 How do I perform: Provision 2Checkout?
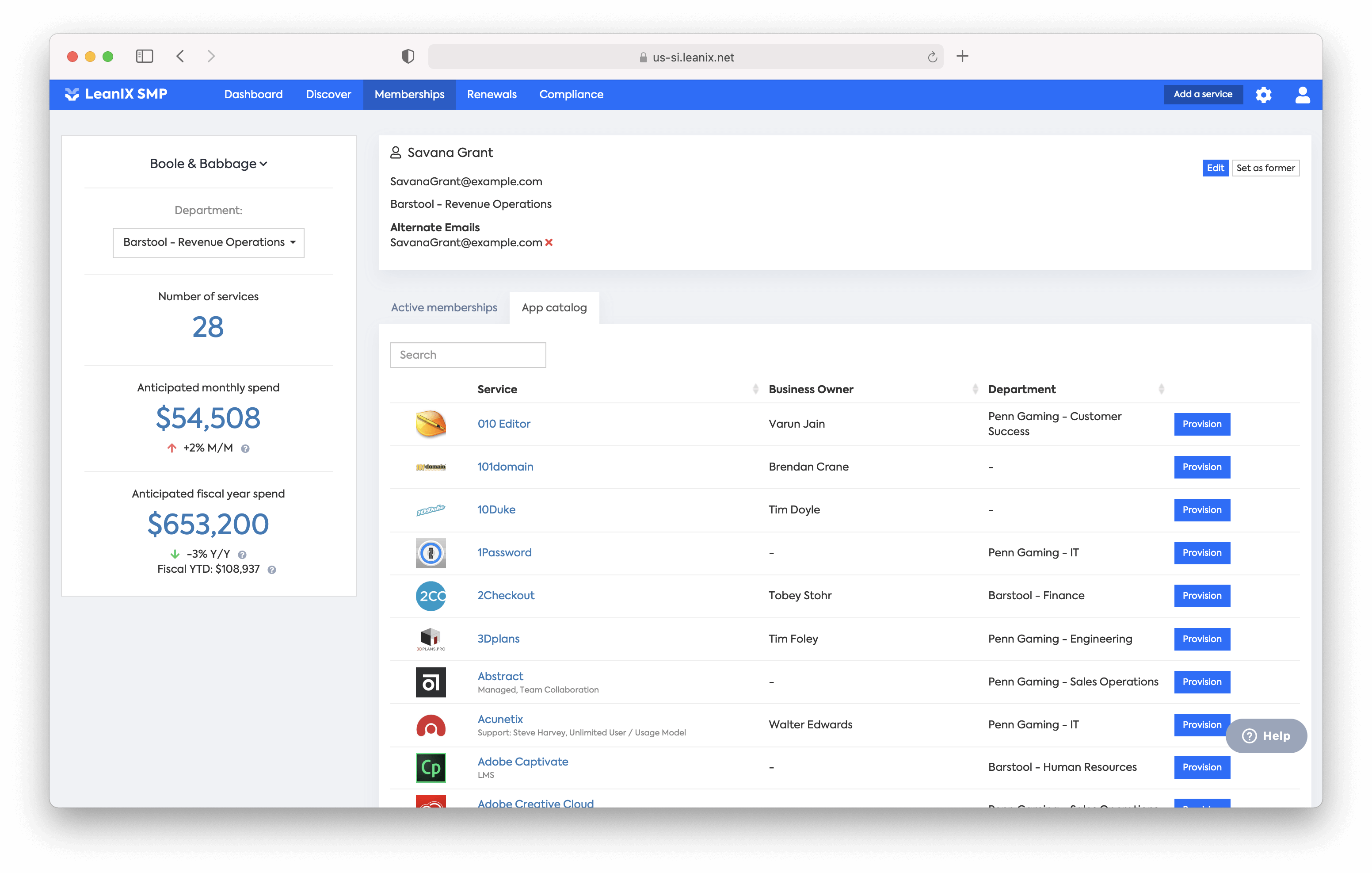[1202, 596]
